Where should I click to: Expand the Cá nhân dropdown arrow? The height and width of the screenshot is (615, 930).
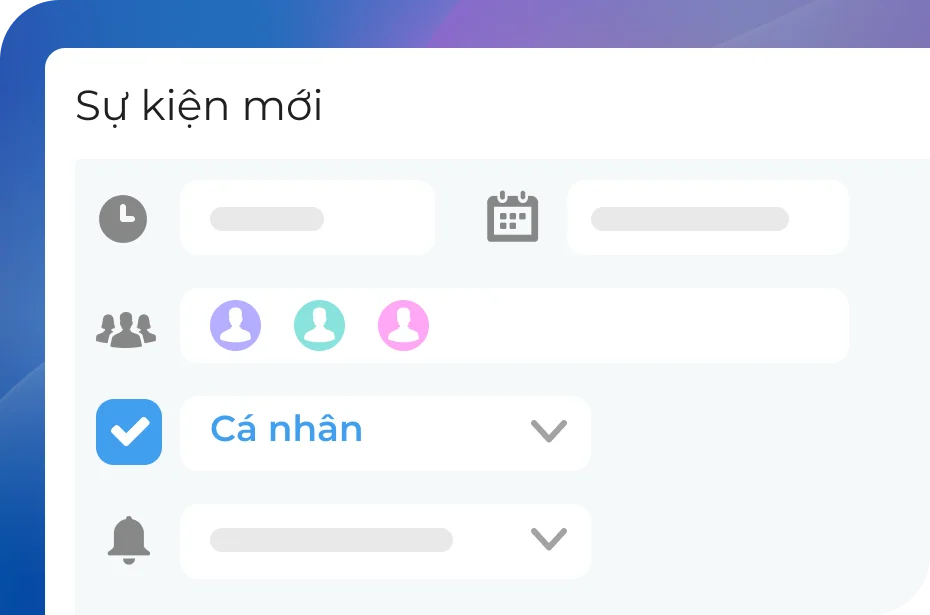(x=548, y=432)
